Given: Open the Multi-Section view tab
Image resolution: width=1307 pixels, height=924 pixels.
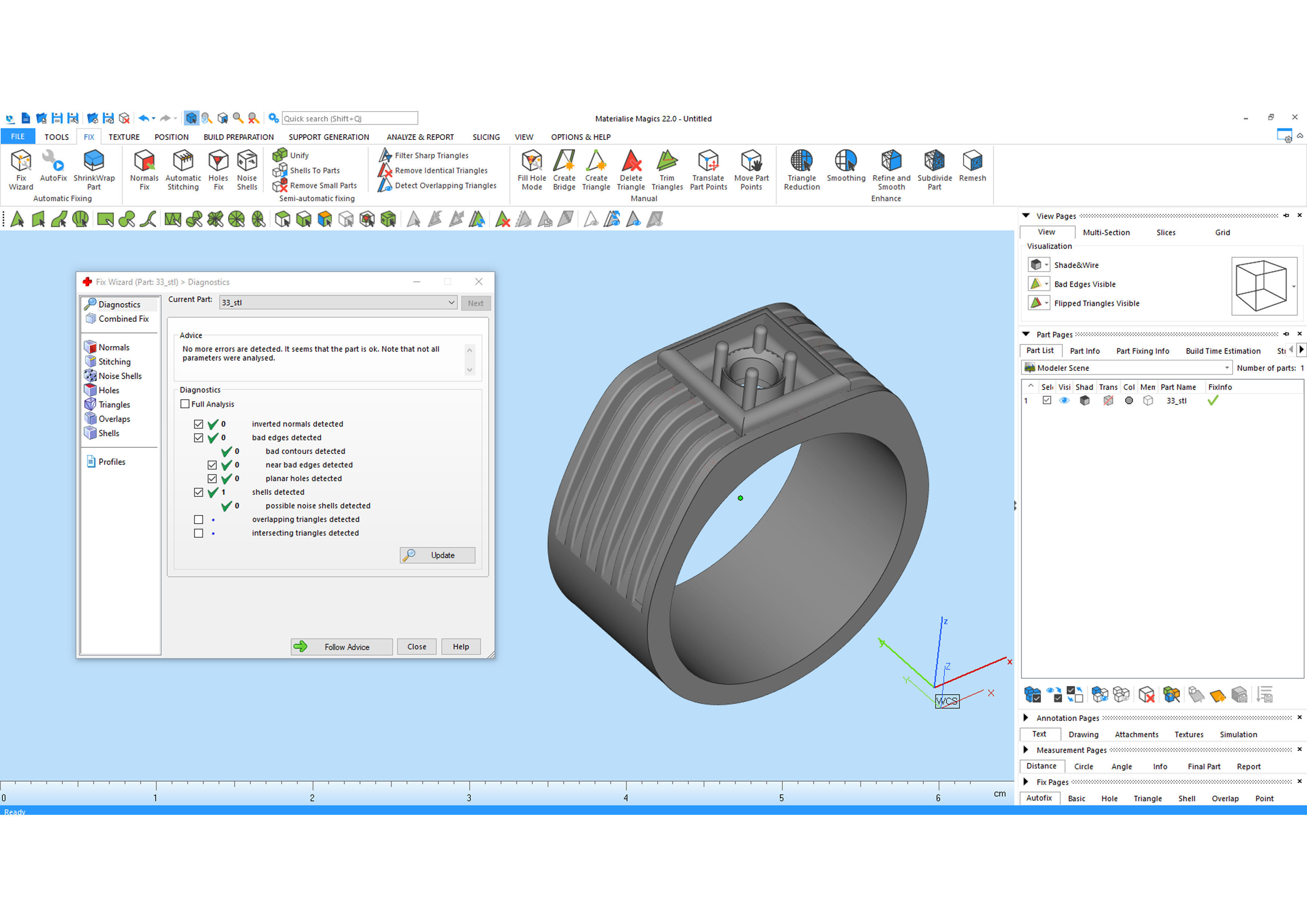Looking at the screenshot, I should click(1106, 232).
